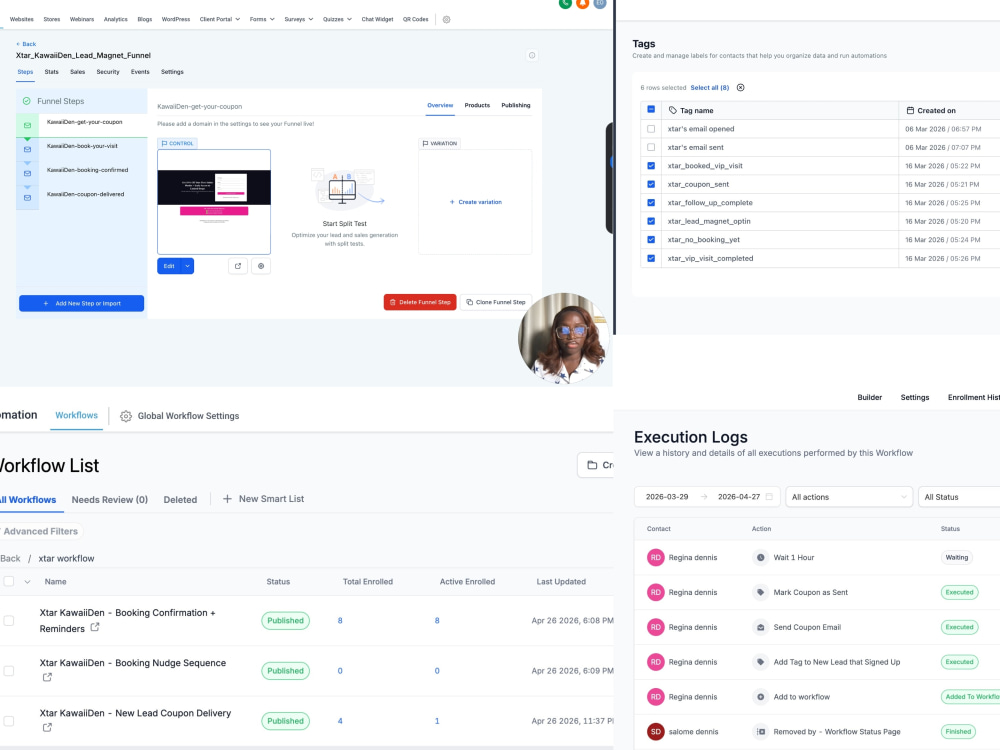Click the Advanced Filters button
This screenshot has height=750, width=1000.
41,531
